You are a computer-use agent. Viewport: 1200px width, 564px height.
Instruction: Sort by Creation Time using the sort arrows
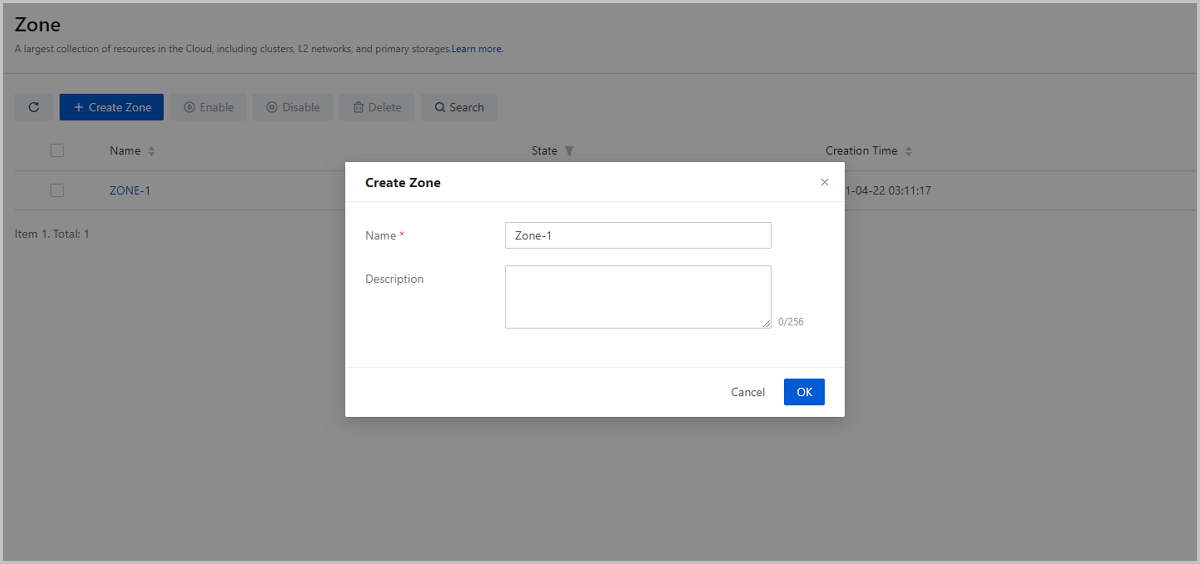[908, 151]
